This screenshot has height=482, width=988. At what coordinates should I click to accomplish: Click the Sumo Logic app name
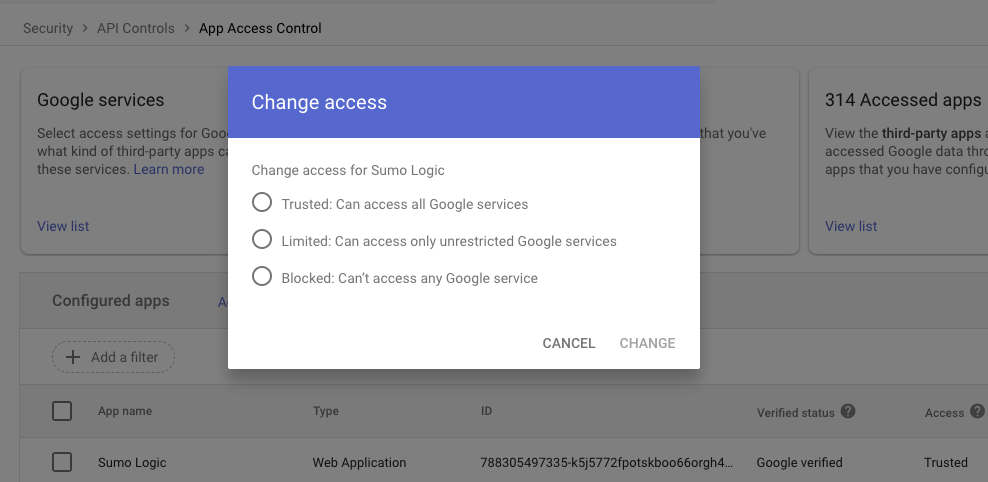132,463
